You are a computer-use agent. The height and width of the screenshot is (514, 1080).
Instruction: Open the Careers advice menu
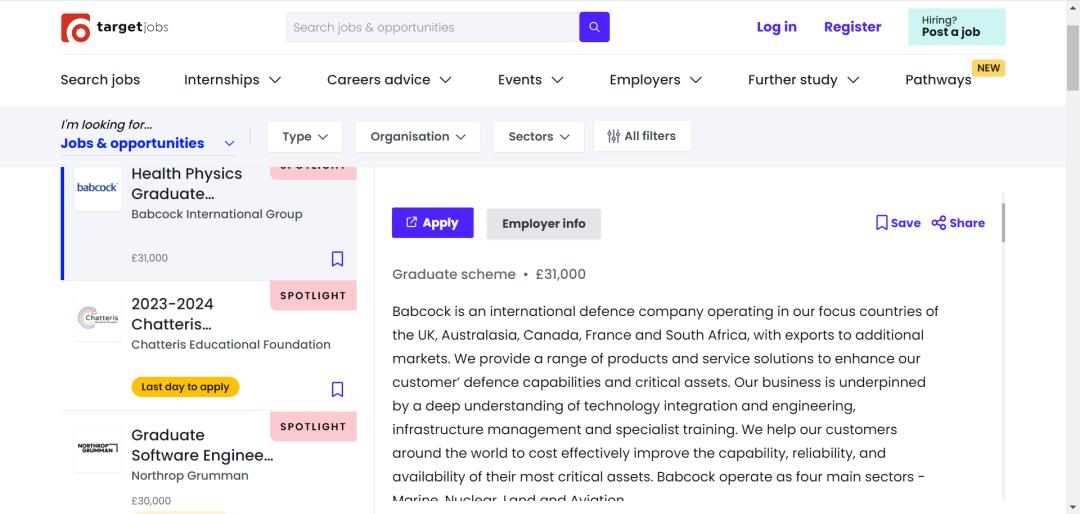click(x=389, y=80)
